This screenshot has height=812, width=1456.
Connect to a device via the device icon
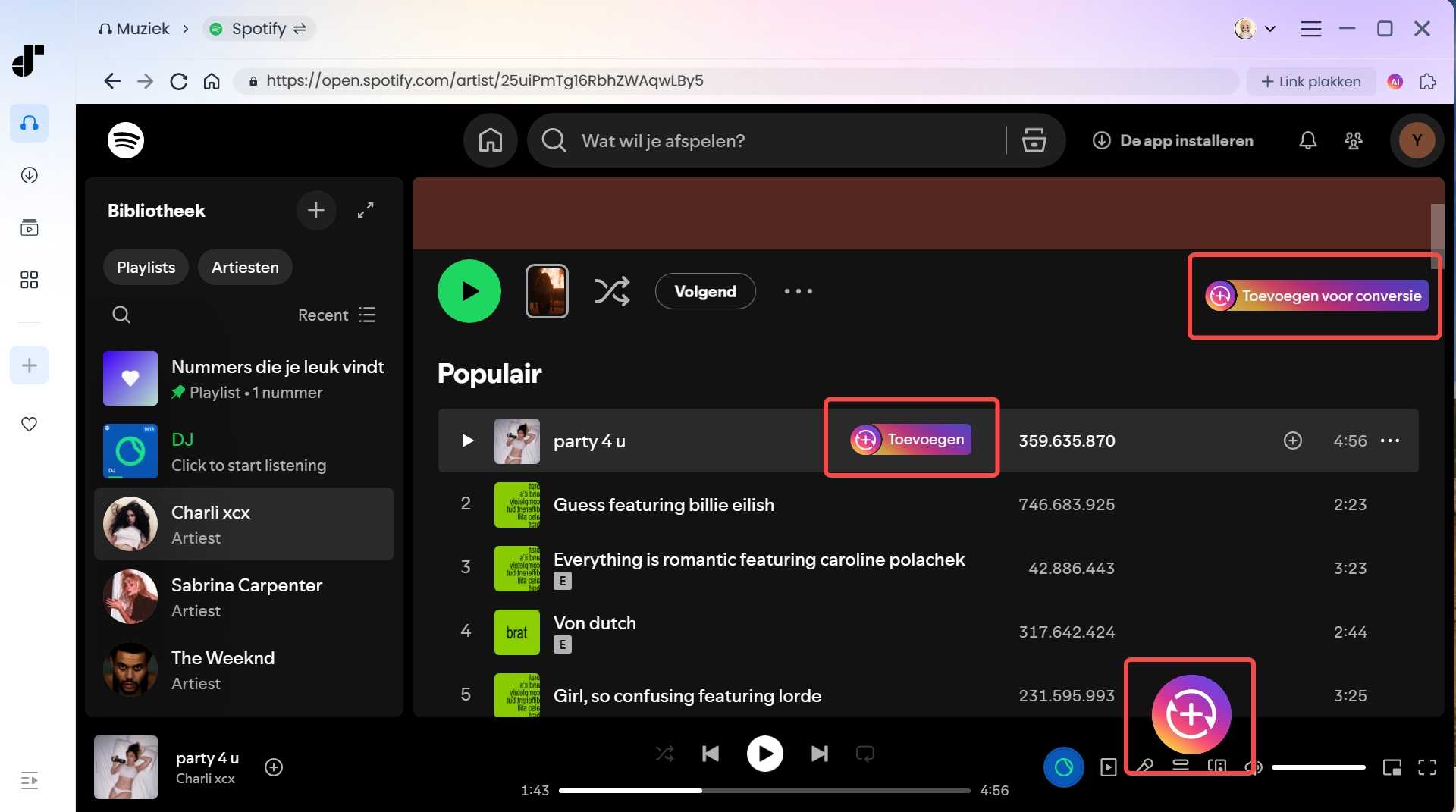point(1217,767)
